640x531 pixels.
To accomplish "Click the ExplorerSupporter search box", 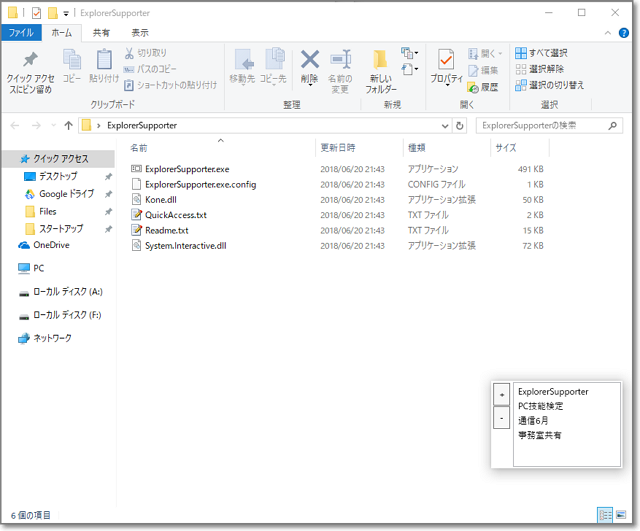I will 540,126.
